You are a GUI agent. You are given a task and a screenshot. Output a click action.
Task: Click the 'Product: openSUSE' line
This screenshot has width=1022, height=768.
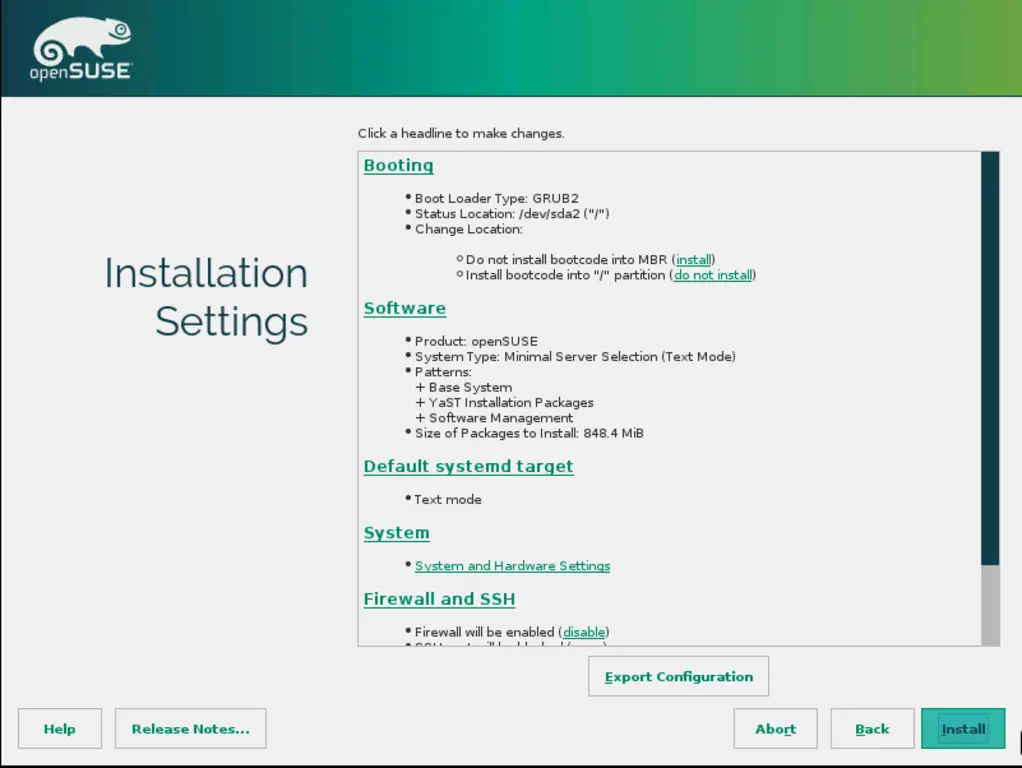pos(476,342)
